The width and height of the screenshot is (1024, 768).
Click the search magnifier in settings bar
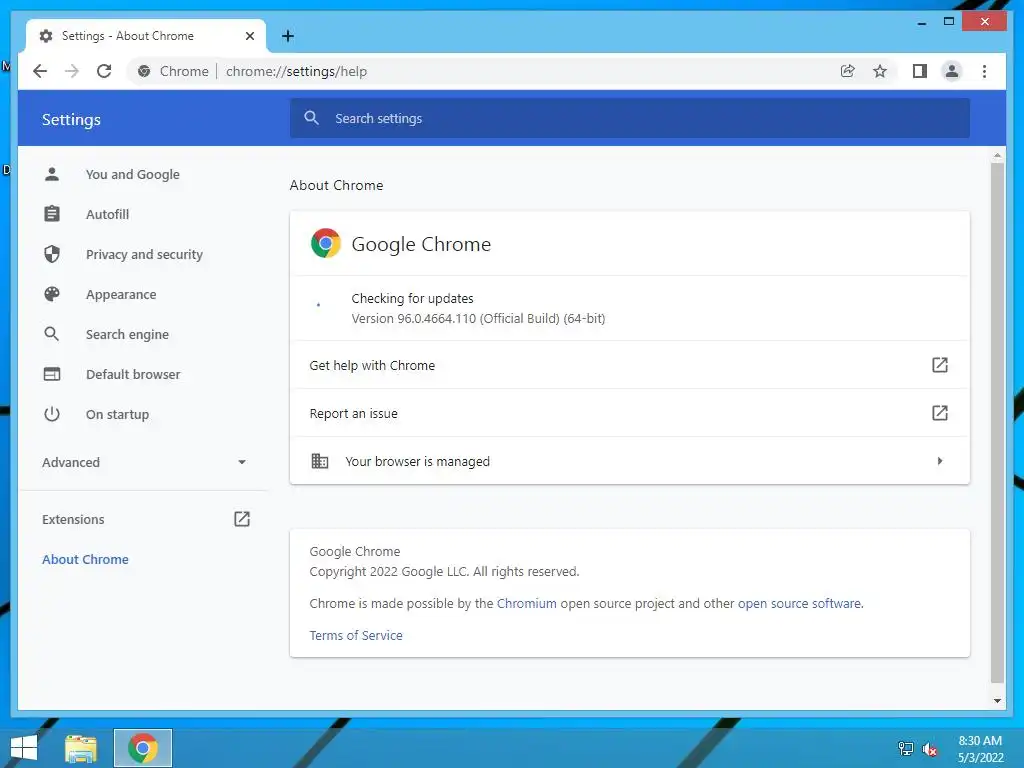tap(312, 118)
